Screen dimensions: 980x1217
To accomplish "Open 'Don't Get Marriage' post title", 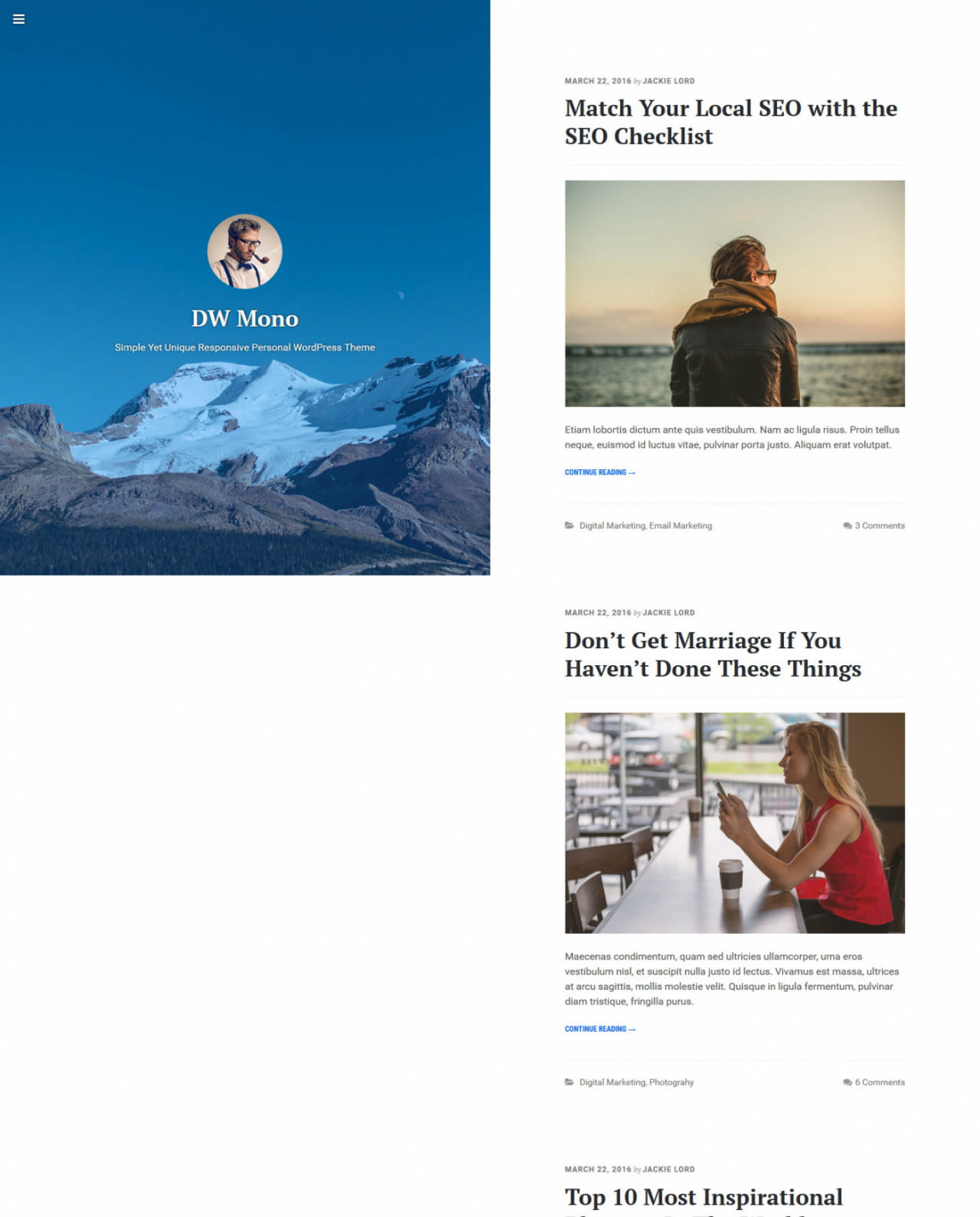I will [x=713, y=654].
